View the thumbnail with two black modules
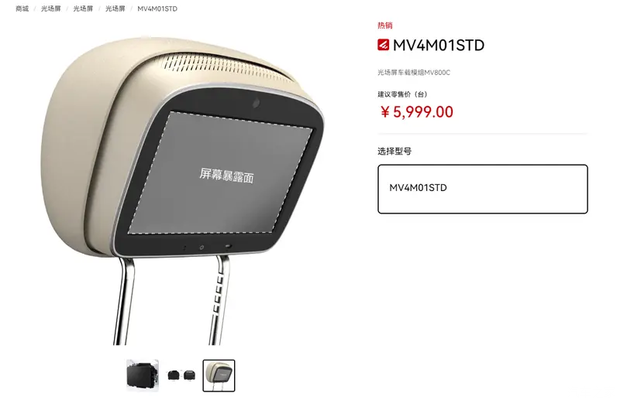Viewport: 620px width, 403px height. [x=181, y=375]
